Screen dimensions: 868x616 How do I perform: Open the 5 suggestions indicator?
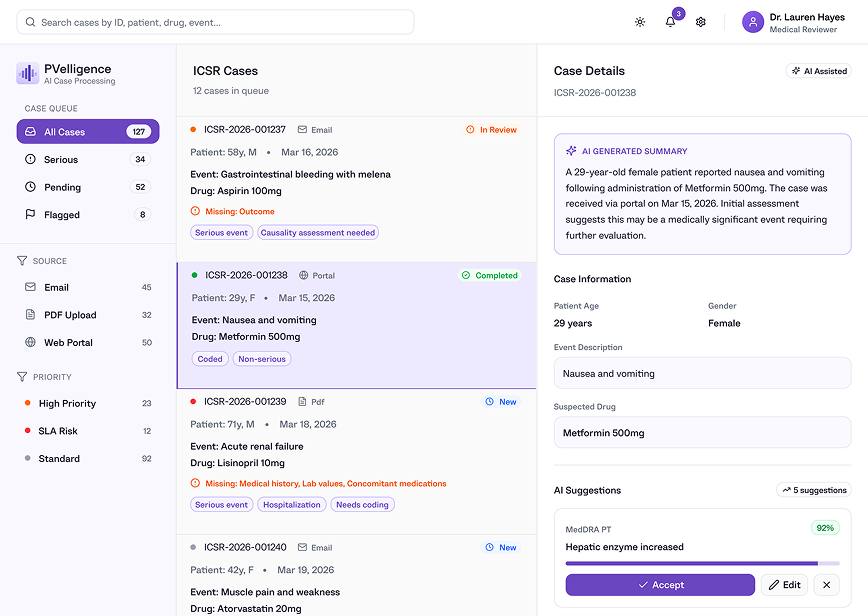click(814, 490)
